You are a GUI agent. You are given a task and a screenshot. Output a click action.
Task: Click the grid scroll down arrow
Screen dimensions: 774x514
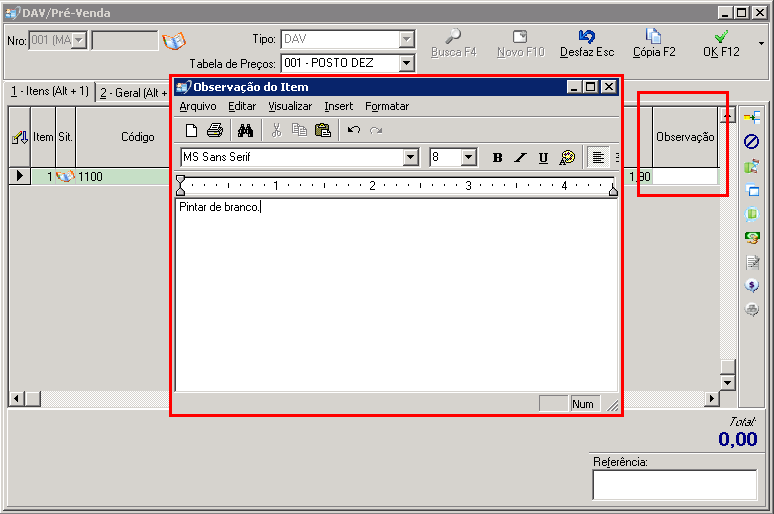[x=727, y=383]
